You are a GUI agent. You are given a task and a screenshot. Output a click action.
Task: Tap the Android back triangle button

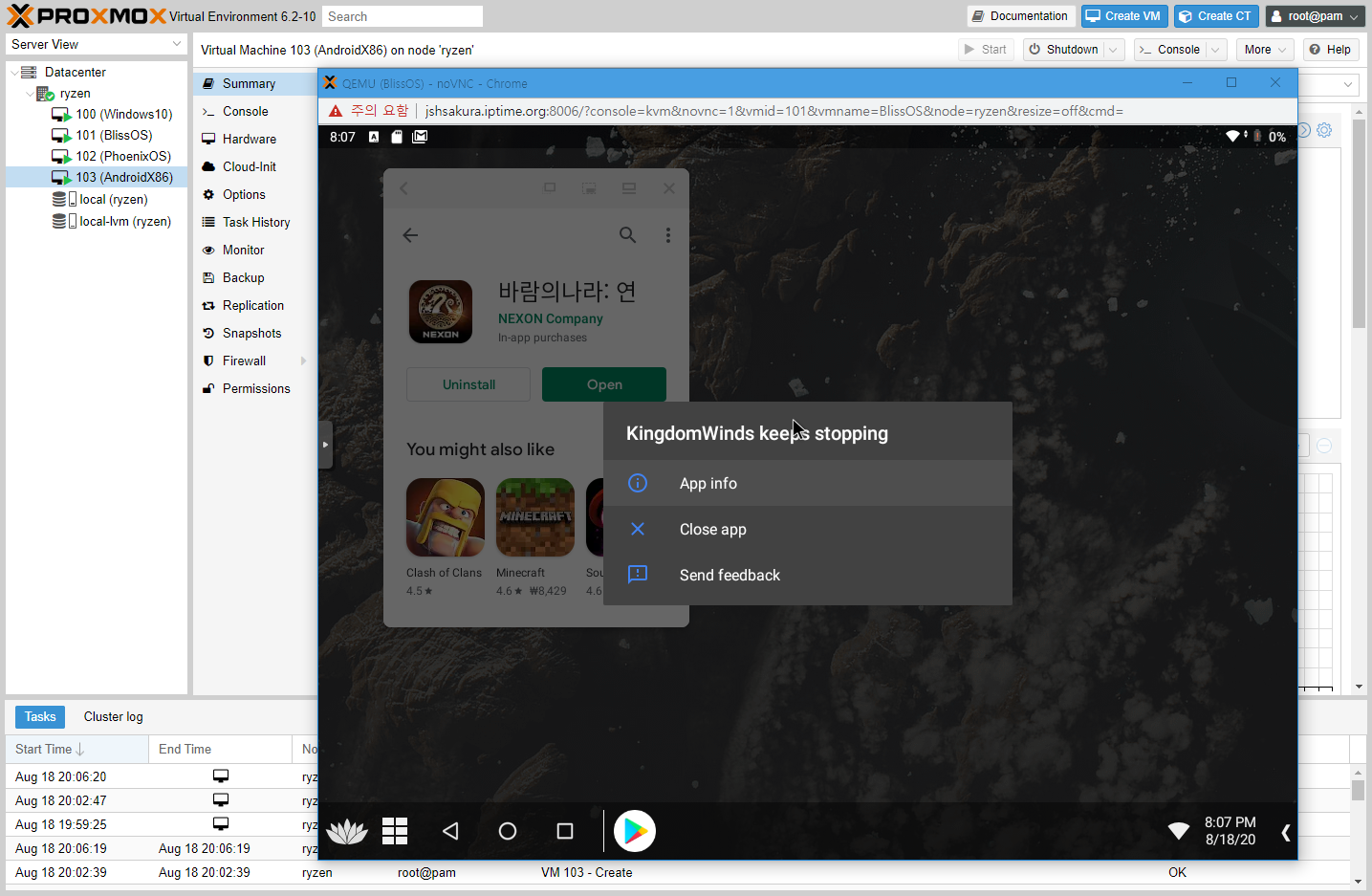point(450,831)
